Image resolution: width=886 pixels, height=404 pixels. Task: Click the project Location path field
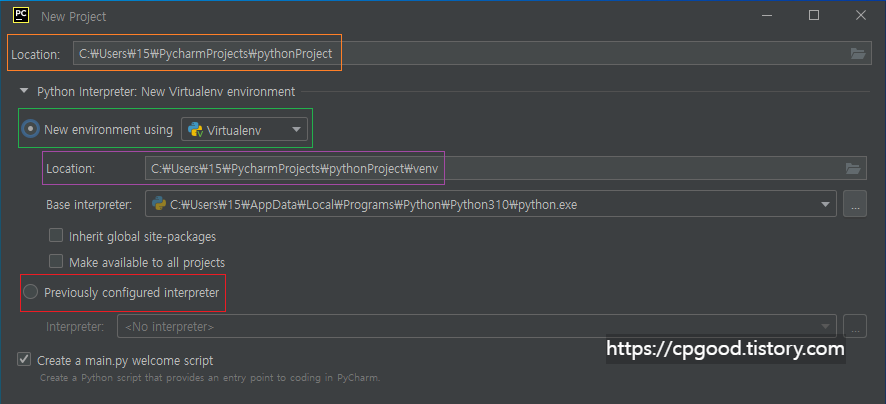(472, 54)
